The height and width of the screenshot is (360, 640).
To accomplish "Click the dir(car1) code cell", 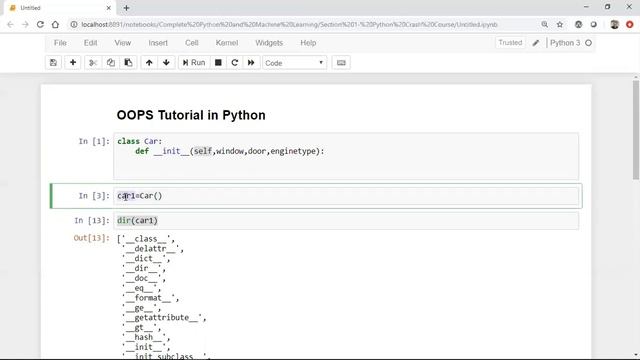I will [346, 221].
